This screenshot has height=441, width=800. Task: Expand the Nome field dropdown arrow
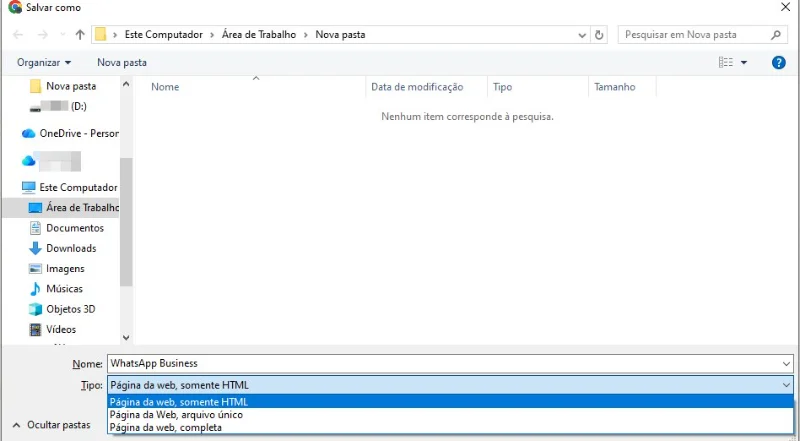(786, 364)
